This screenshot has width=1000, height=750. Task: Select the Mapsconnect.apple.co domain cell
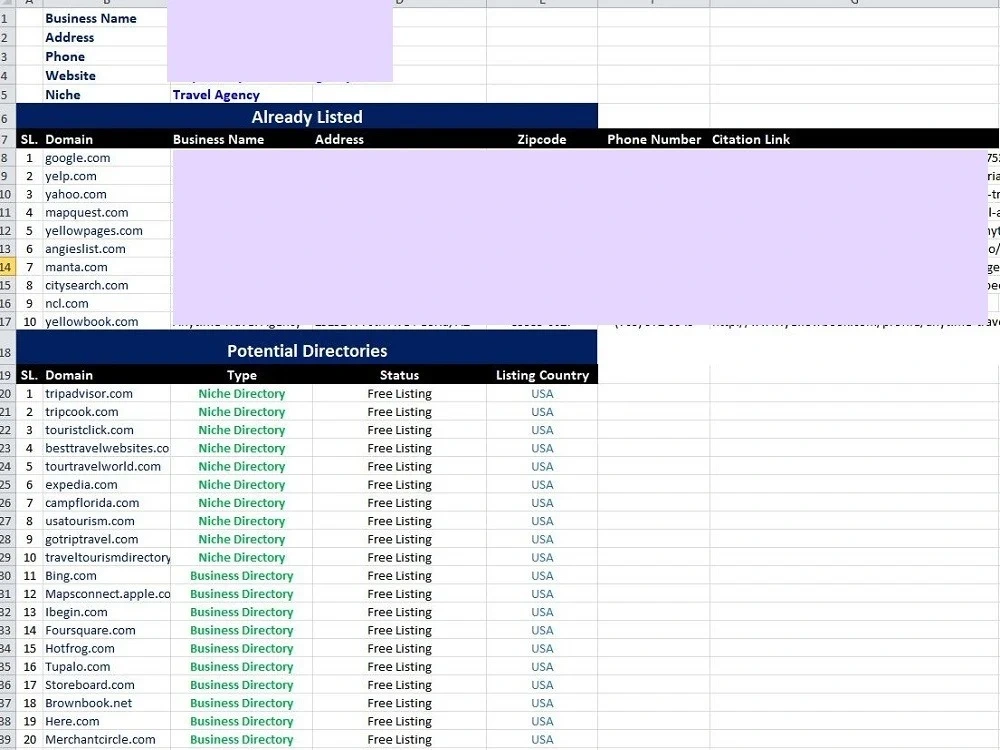coord(107,593)
